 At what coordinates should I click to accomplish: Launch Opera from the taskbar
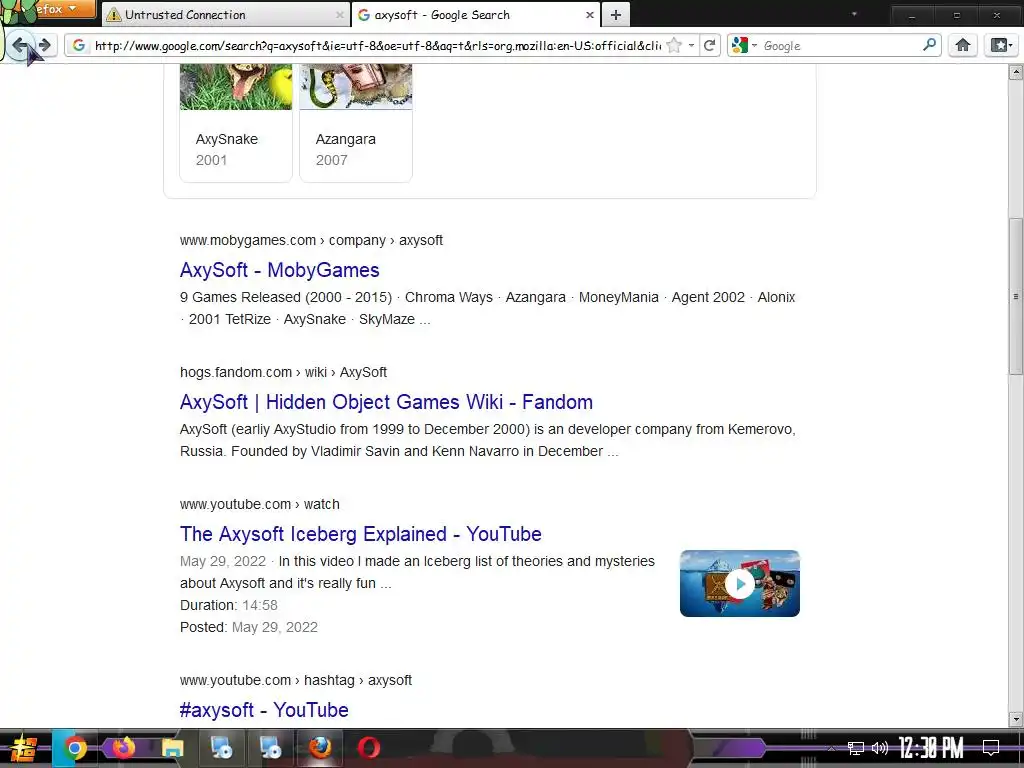click(368, 748)
